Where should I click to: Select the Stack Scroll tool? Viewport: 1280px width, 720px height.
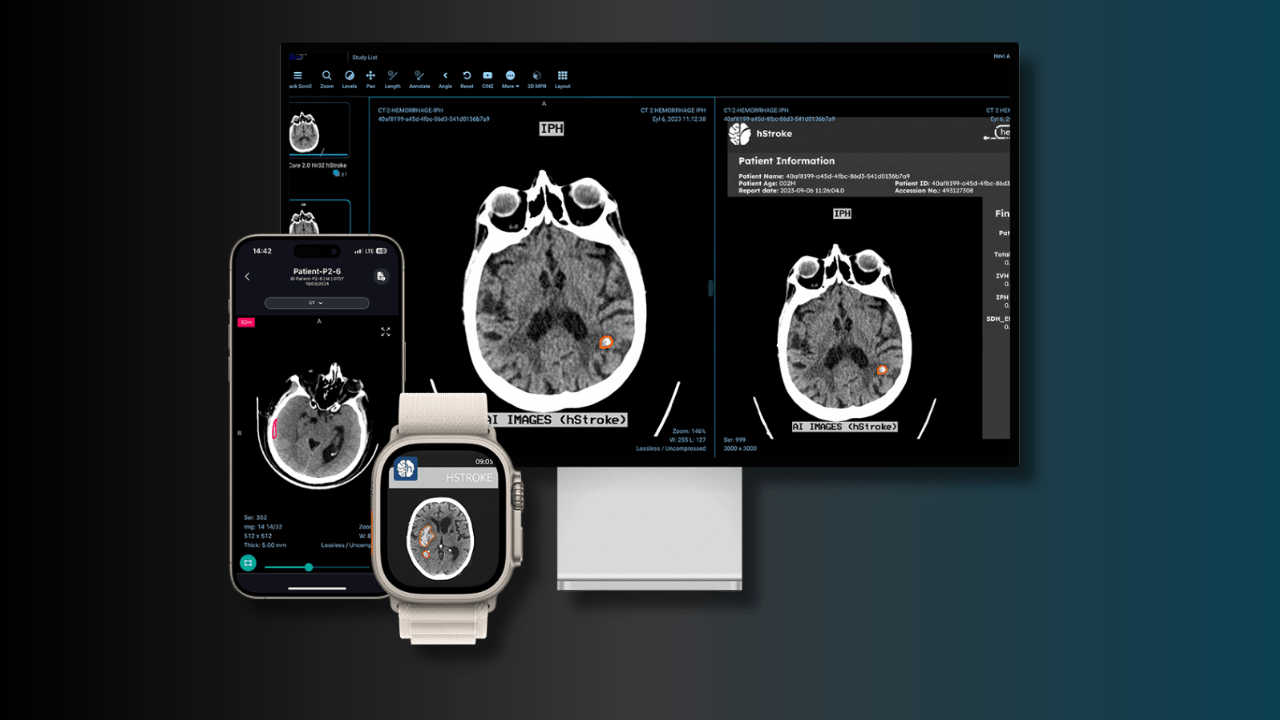[298, 76]
